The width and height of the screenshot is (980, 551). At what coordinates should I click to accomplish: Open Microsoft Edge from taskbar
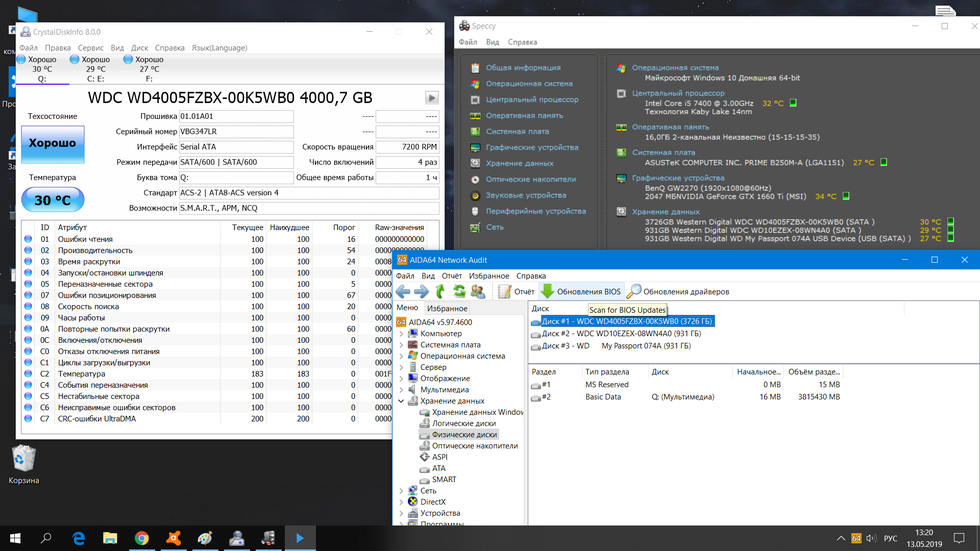point(79,538)
